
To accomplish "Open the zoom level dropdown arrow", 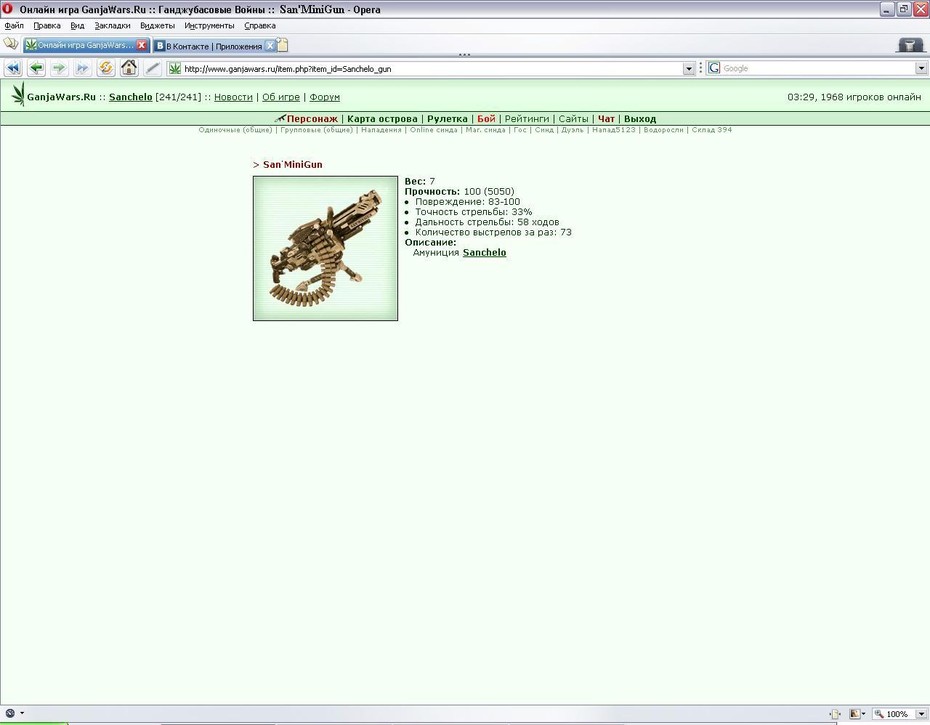I will [x=921, y=714].
